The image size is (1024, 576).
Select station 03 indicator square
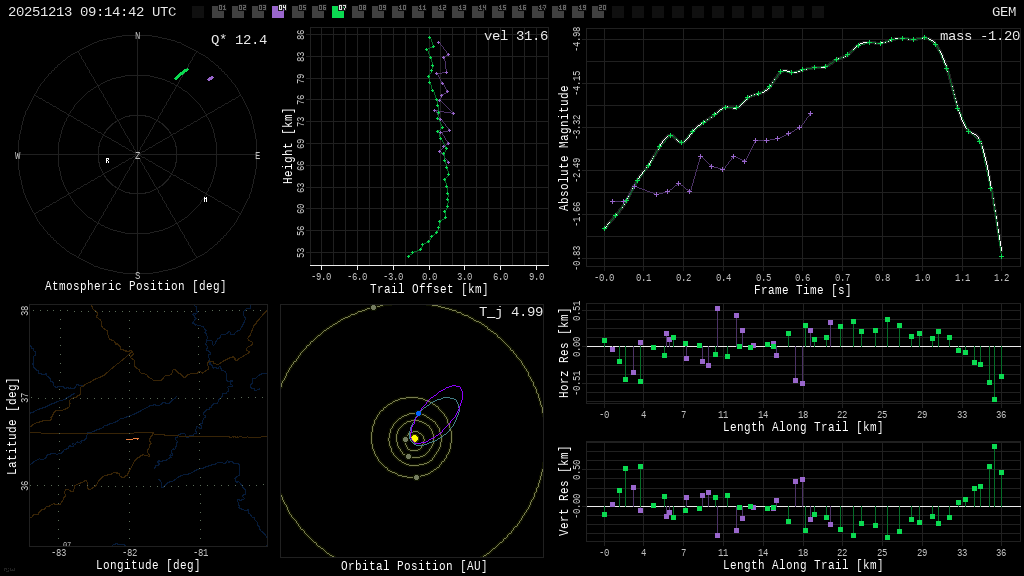258,12
